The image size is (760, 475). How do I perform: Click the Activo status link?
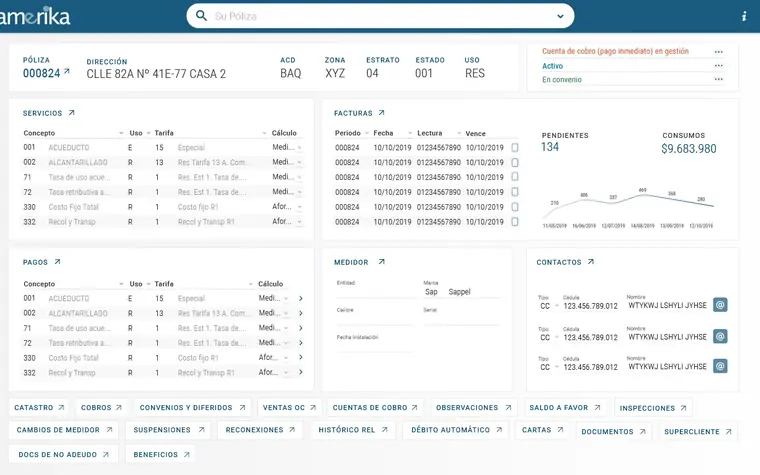(x=553, y=66)
